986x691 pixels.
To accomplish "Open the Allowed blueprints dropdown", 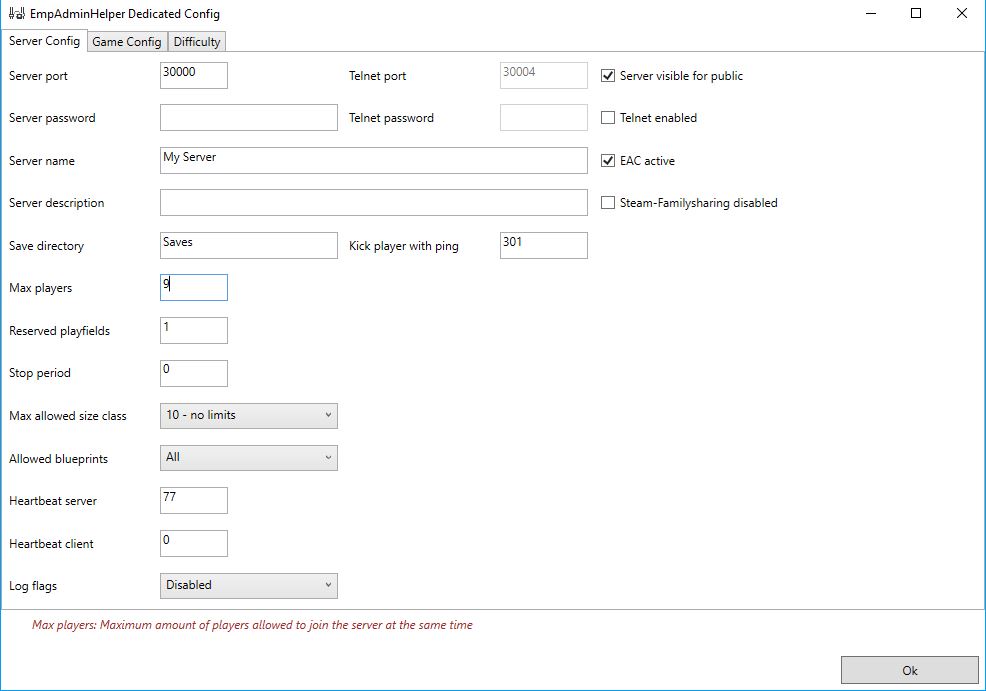I will pyautogui.click(x=248, y=457).
